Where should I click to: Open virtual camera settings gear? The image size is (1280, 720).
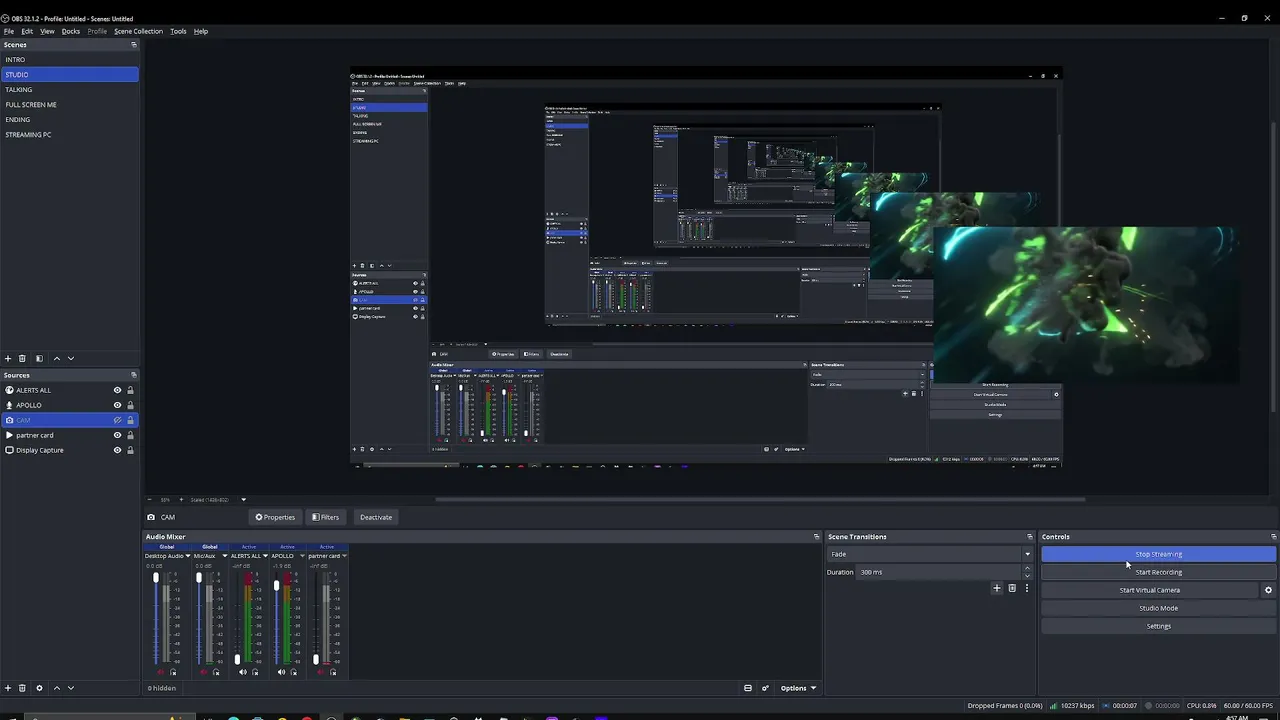click(1268, 590)
